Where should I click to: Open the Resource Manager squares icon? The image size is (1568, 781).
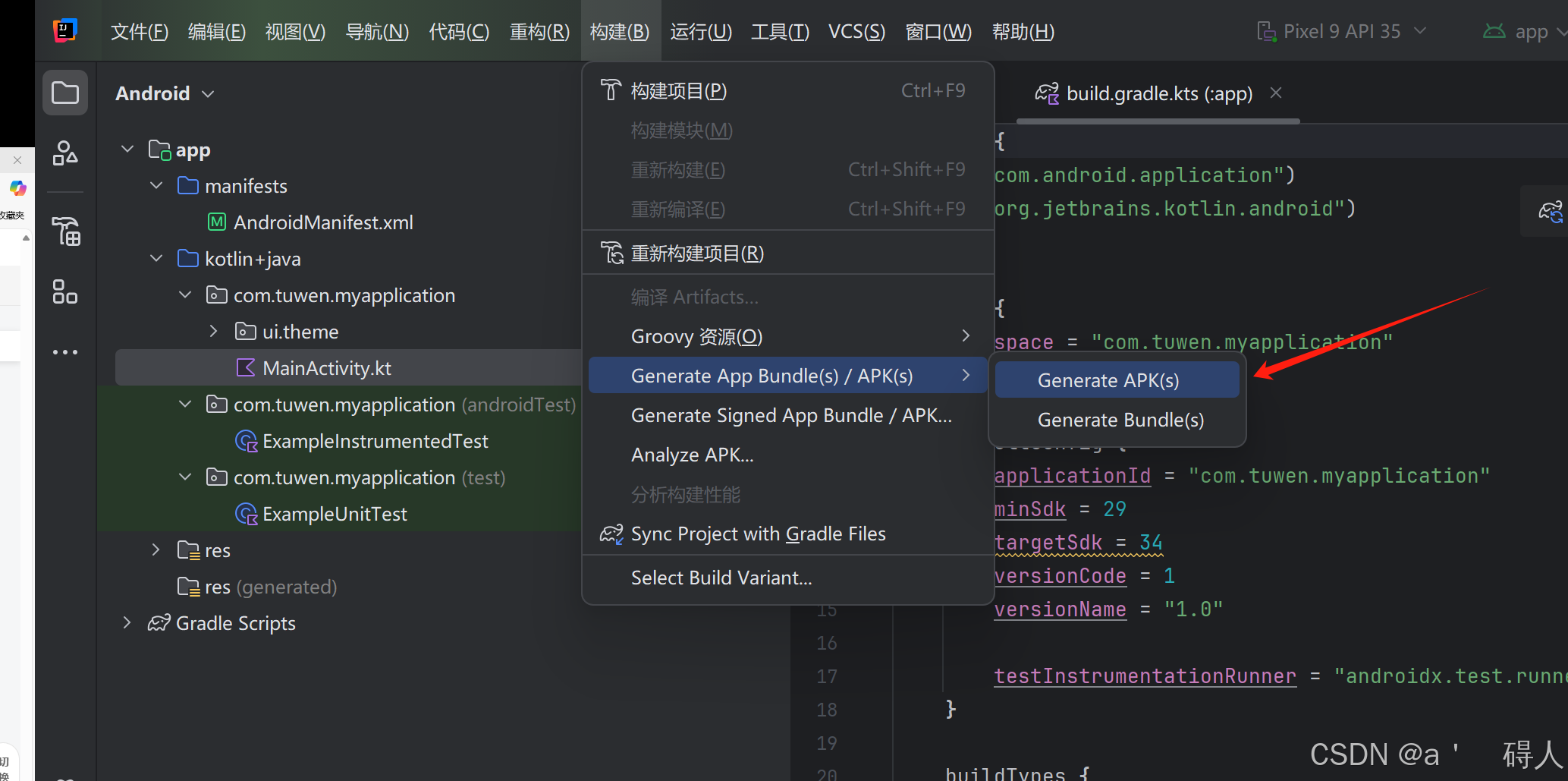[x=65, y=291]
